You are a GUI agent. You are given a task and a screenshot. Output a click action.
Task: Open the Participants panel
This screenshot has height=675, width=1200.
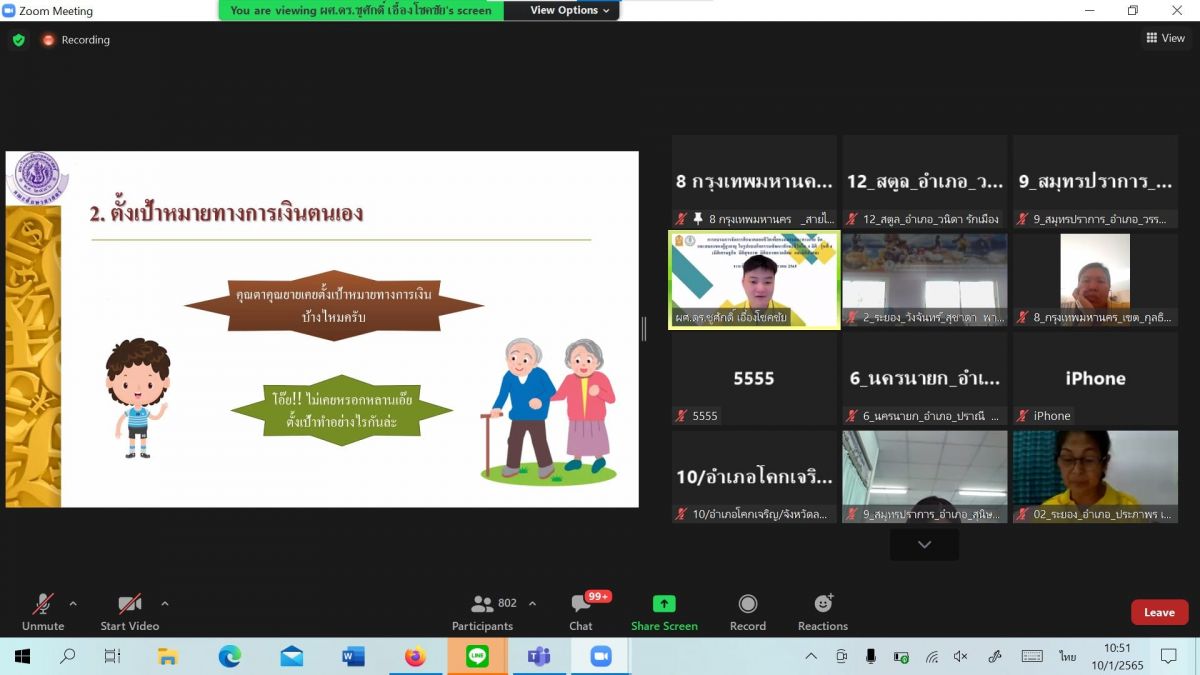pos(483,612)
